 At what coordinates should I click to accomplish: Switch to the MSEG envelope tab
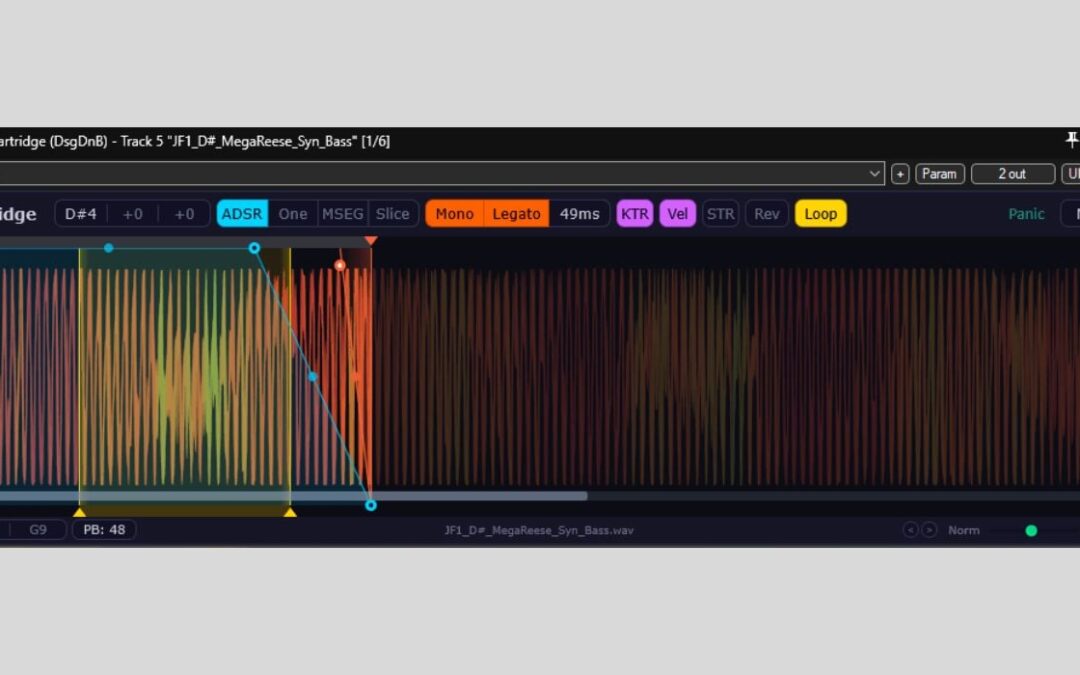click(x=342, y=214)
